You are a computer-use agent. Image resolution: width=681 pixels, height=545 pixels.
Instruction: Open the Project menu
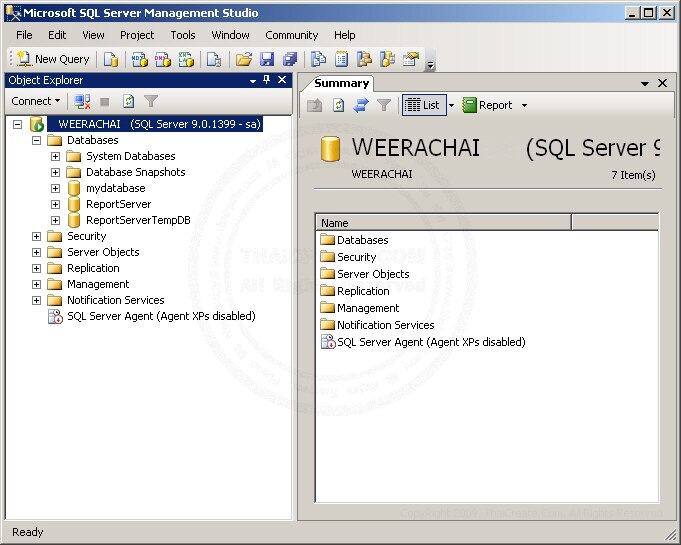137,35
